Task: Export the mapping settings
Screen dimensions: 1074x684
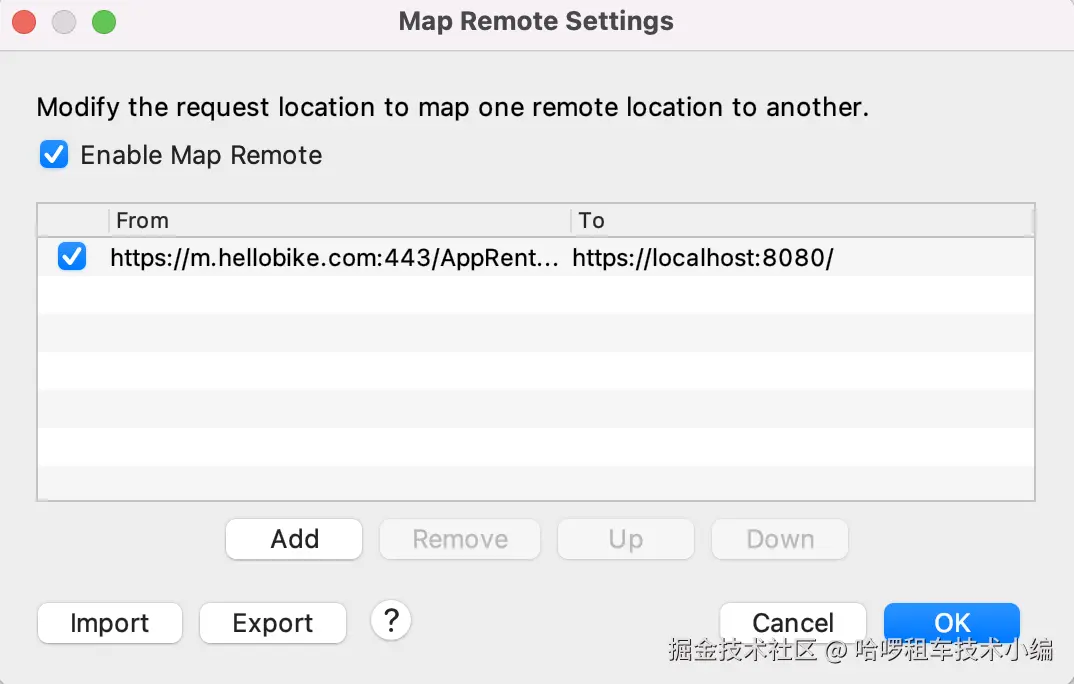Action: (x=273, y=623)
